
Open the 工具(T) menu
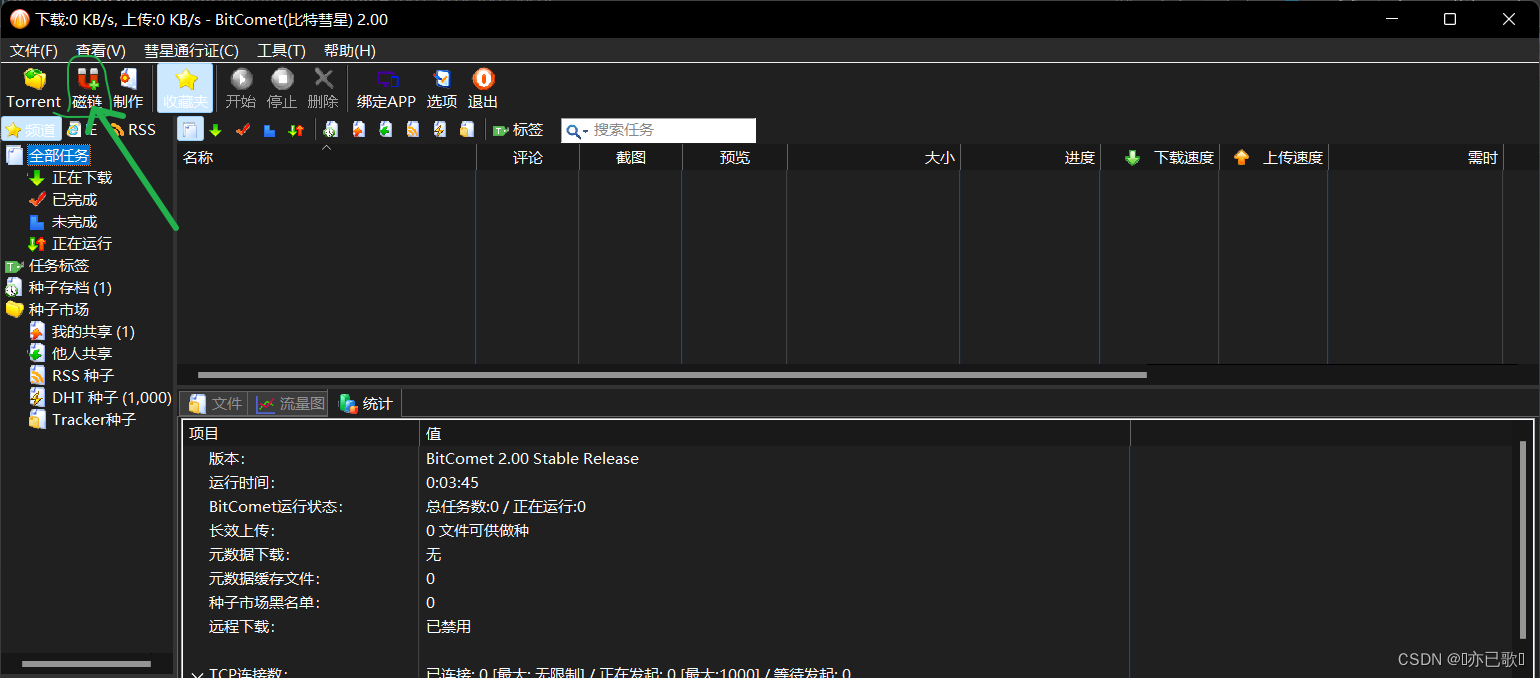click(x=281, y=50)
